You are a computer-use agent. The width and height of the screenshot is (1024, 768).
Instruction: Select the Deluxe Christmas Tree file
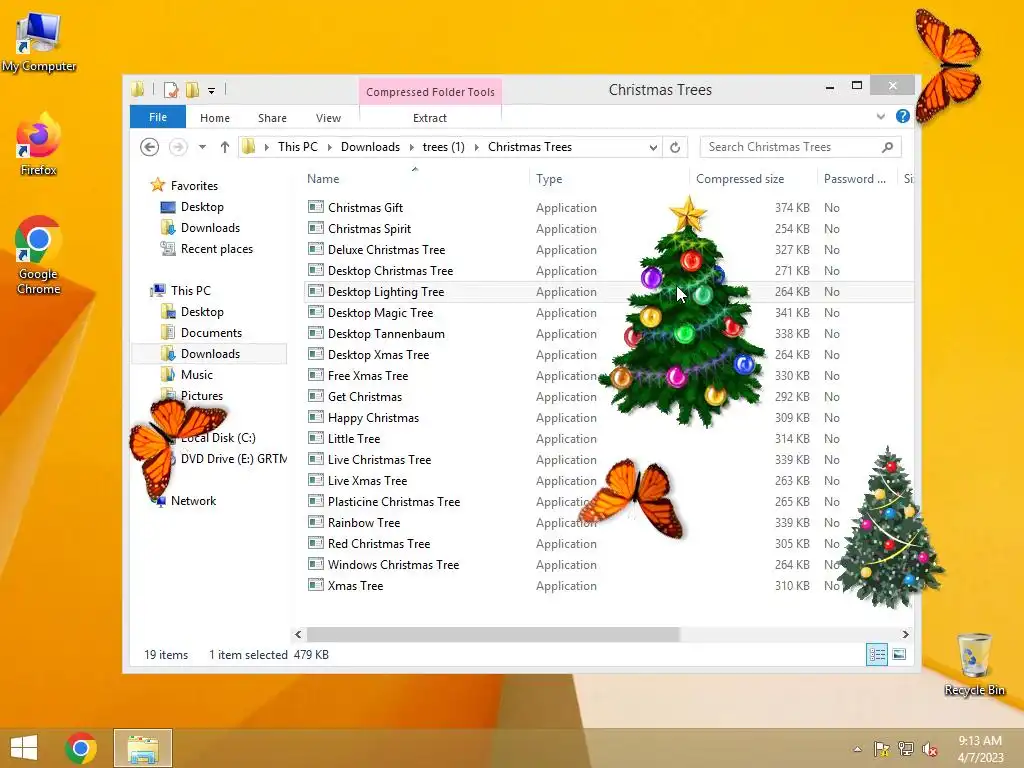(x=386, y=249)
